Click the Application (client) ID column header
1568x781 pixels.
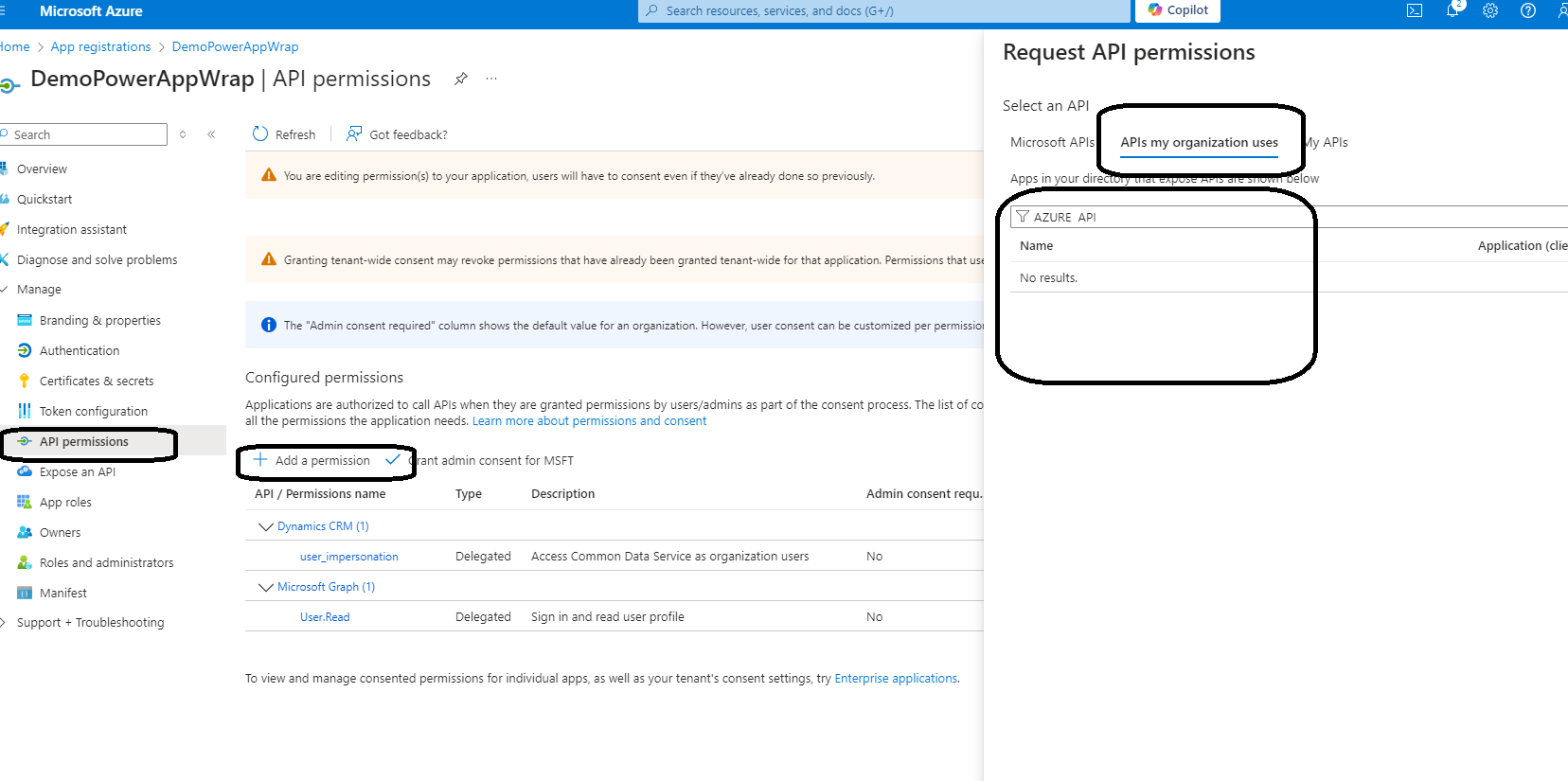[x=1523, y=246]
